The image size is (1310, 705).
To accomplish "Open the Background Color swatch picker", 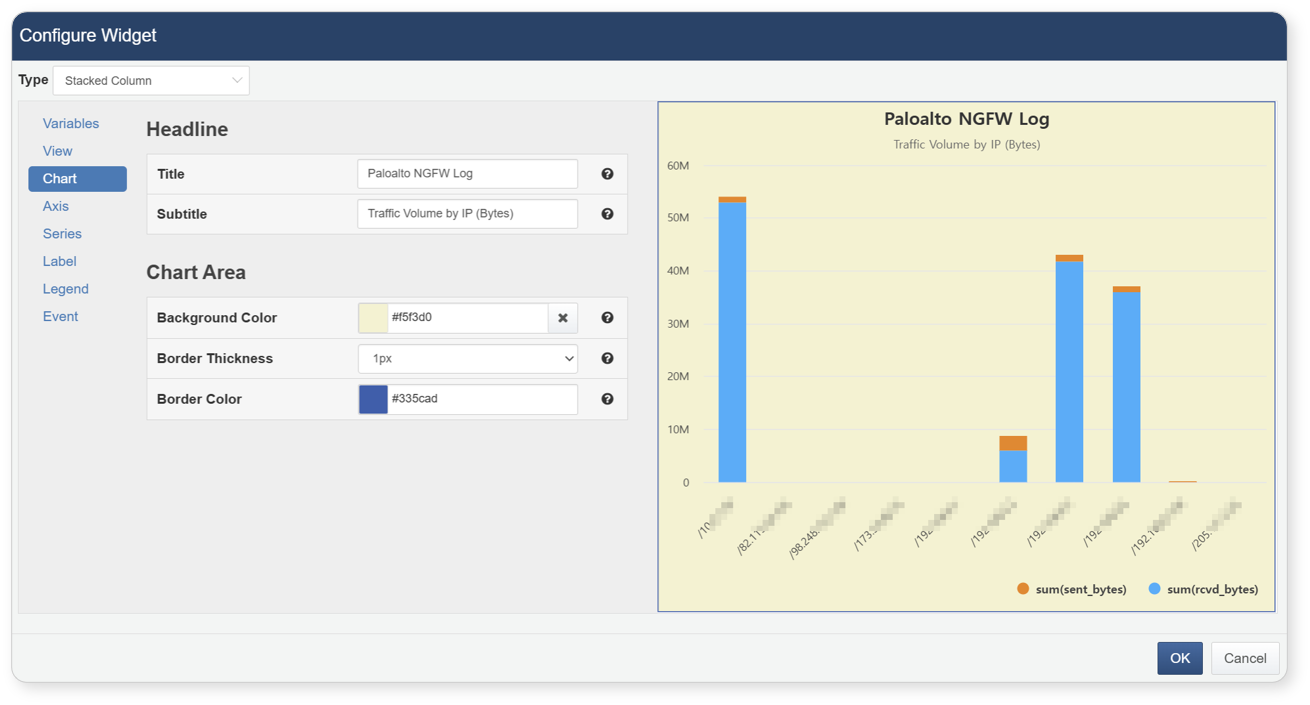I will point(373,318).
